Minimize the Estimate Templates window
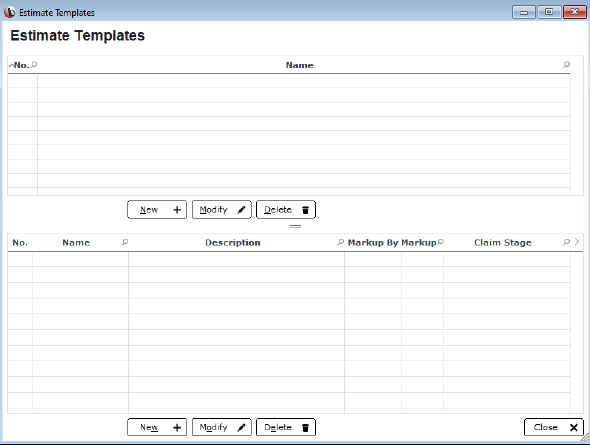 (524, 12)
